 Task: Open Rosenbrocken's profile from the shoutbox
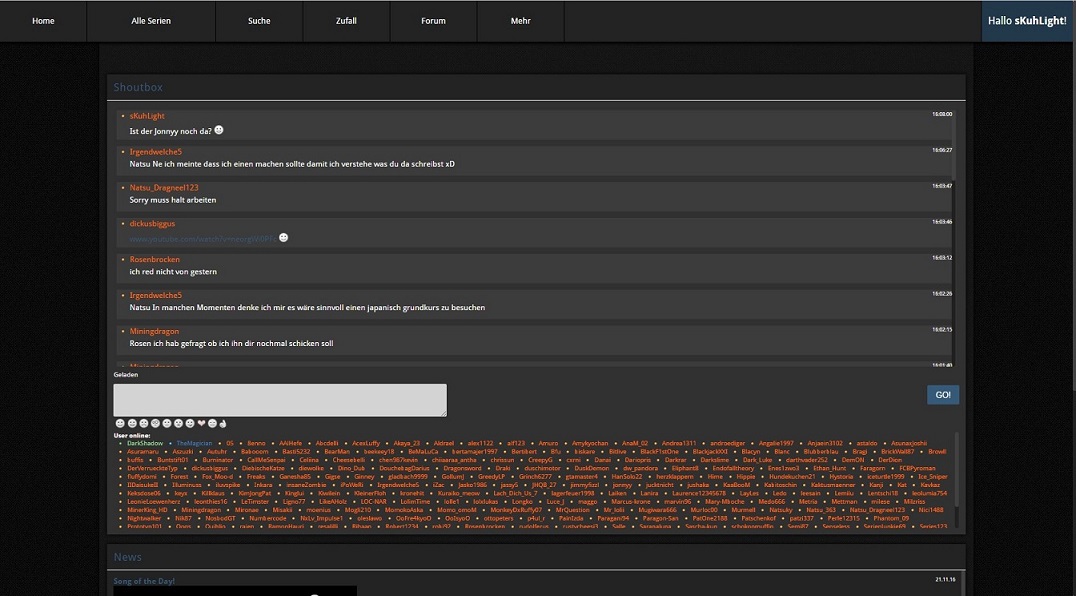coord(155,260)
